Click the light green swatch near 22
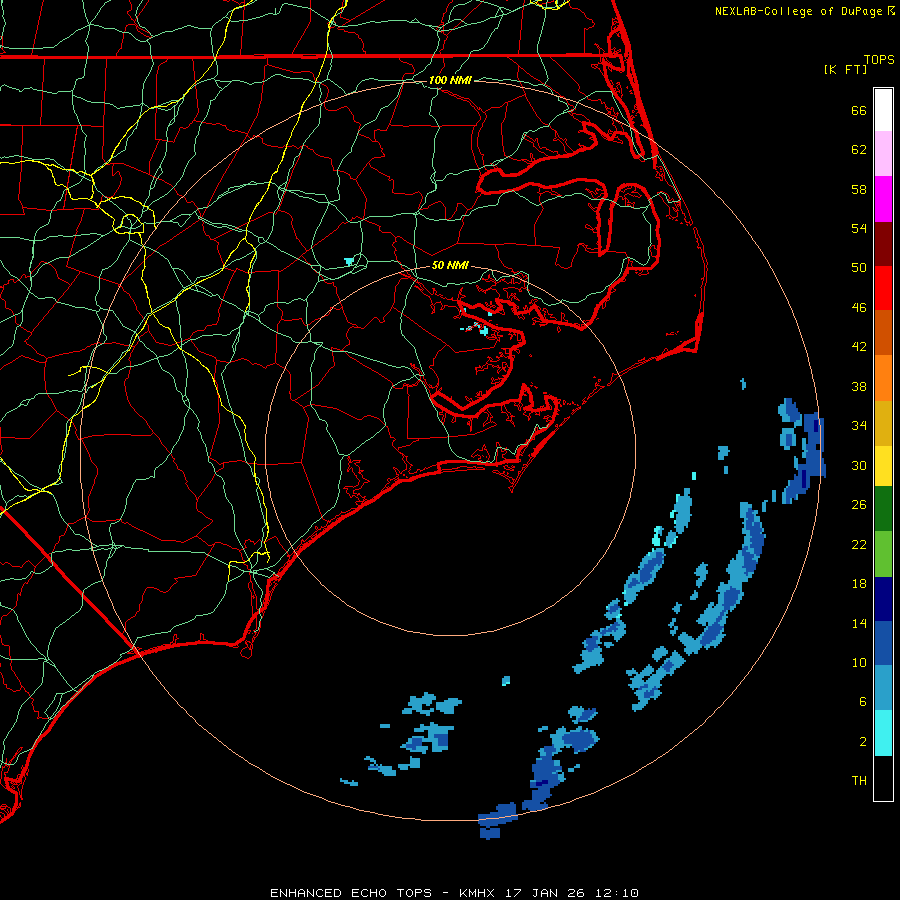 [883, 554]
